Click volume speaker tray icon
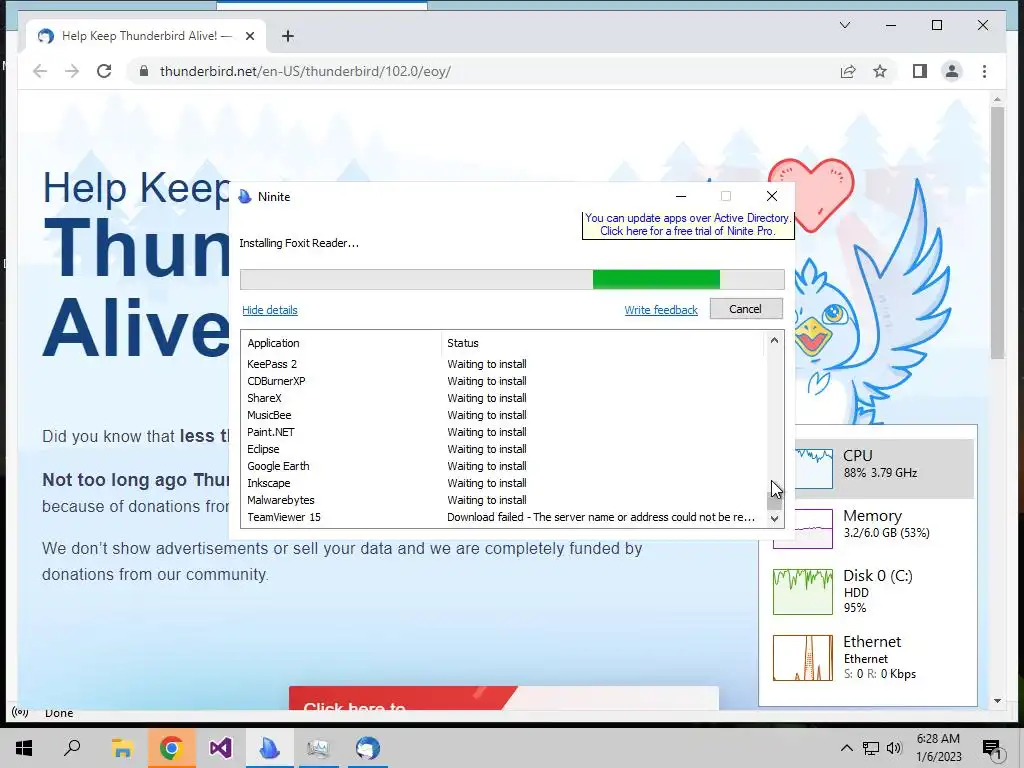The height and width of the screenshot is (768, 1024). click(894, 748)
